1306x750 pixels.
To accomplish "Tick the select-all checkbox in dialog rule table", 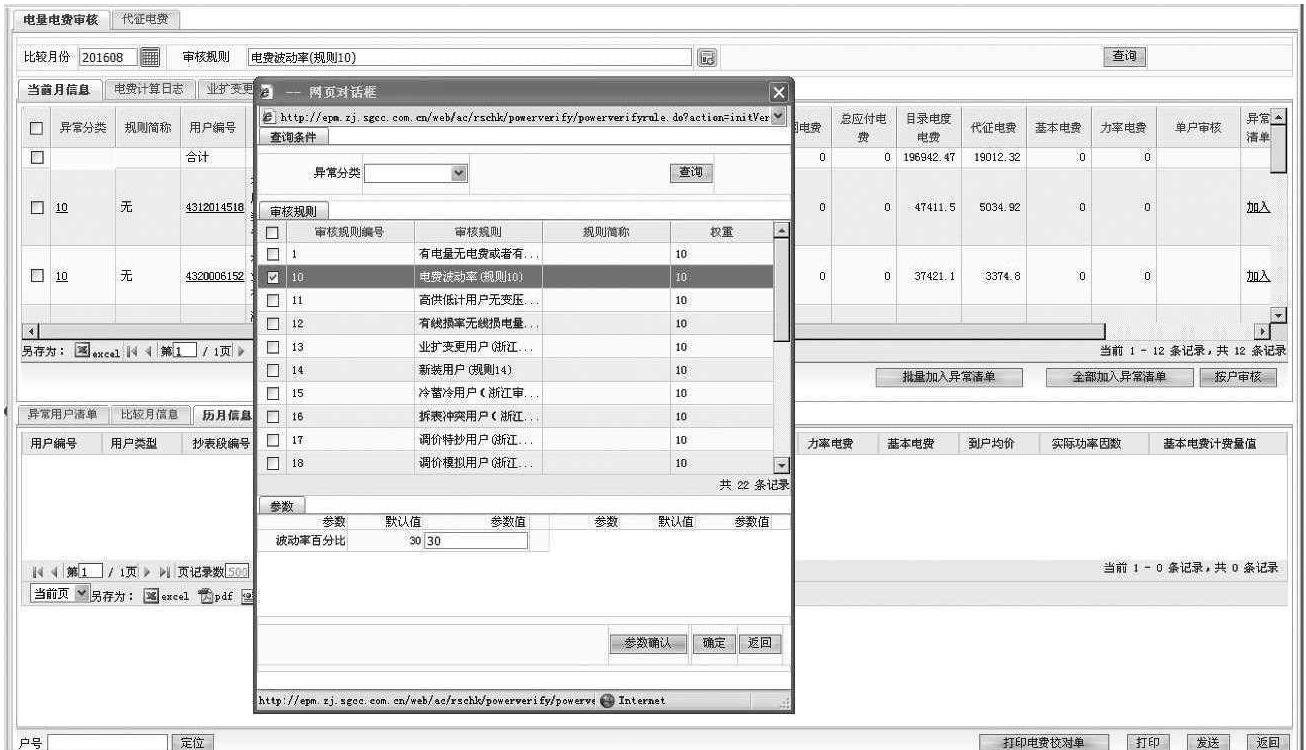I will click(x=273, y=232).
